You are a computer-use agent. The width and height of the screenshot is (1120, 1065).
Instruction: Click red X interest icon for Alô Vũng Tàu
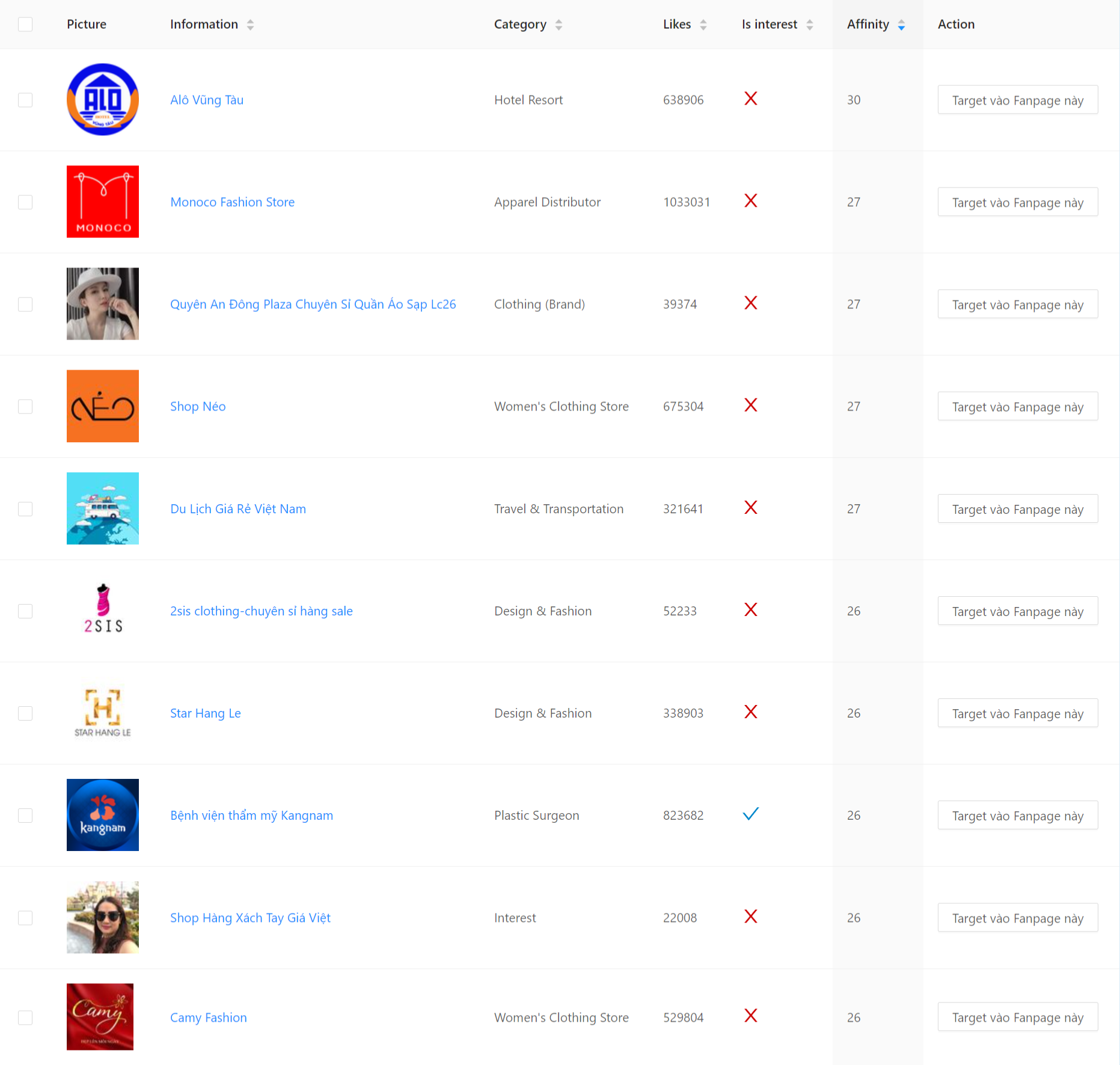[x=751, y=99]
